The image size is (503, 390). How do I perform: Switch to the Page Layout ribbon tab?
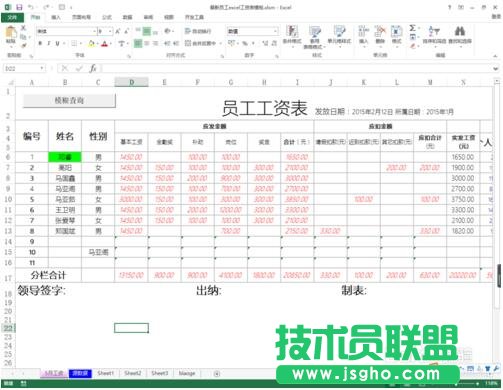click(x=81, y=17)
